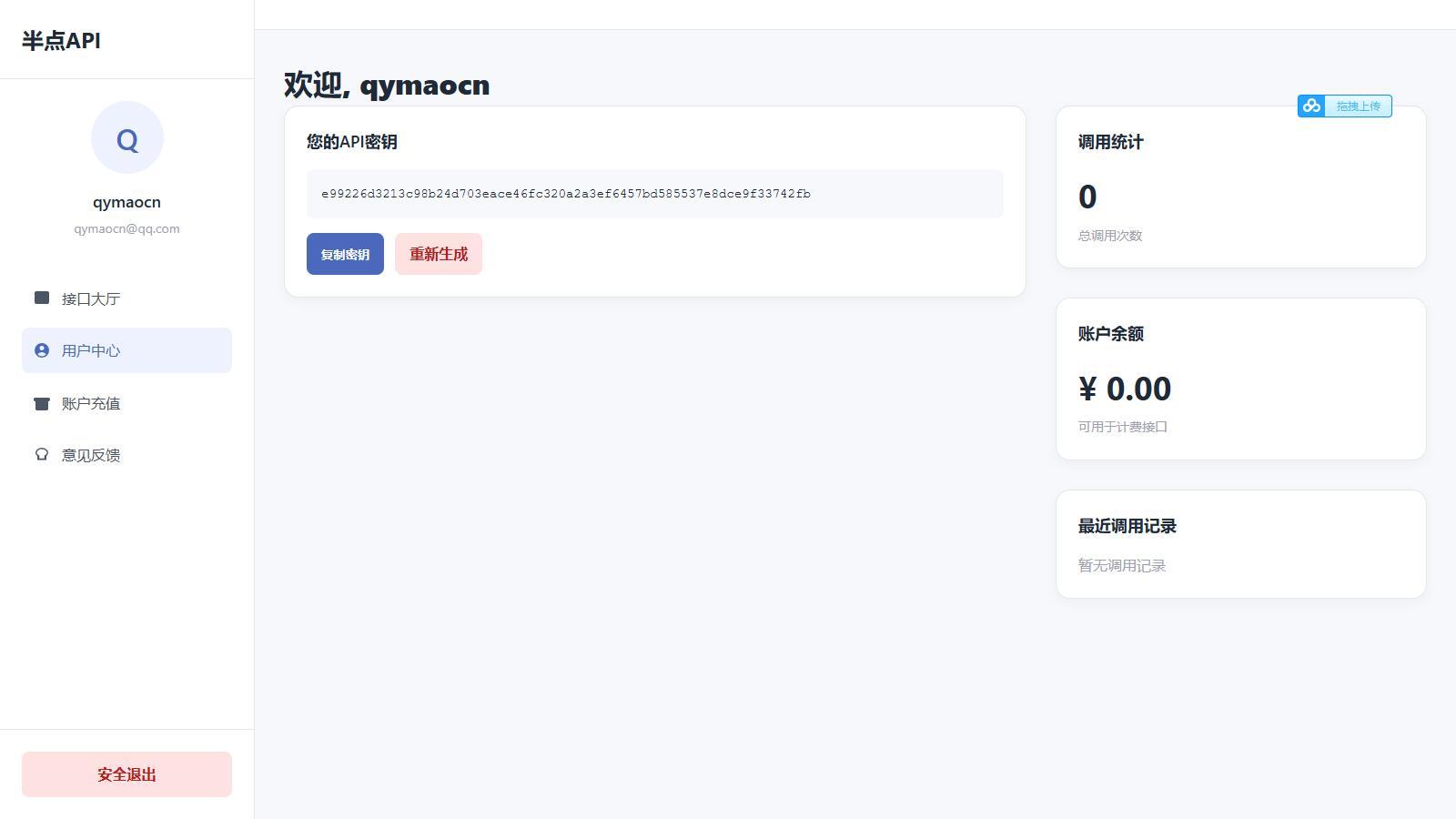Log out using 安全退出 button
The image size is (1456, 819).
click(126, 774)
